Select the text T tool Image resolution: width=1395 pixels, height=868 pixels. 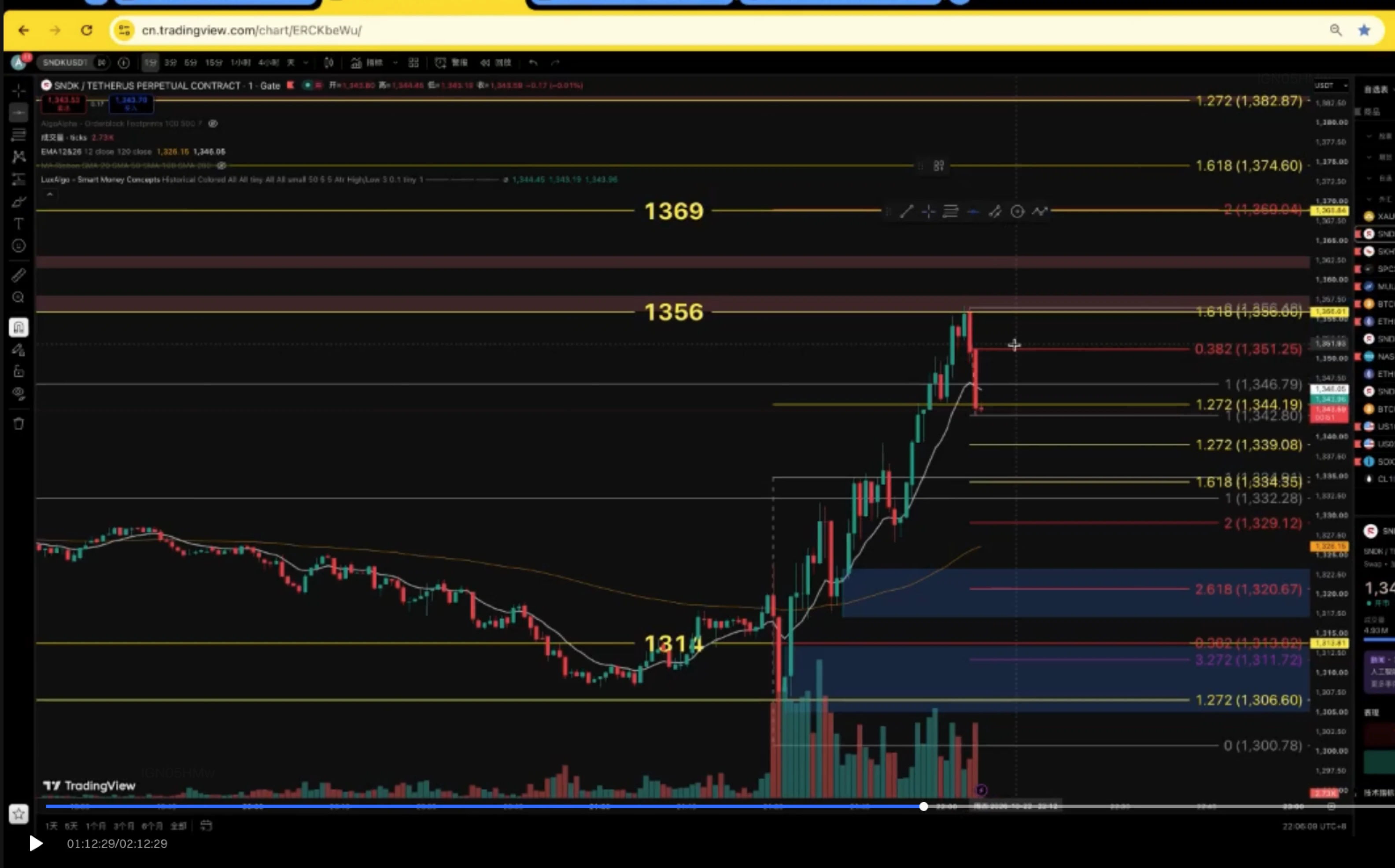coord(18,223)
